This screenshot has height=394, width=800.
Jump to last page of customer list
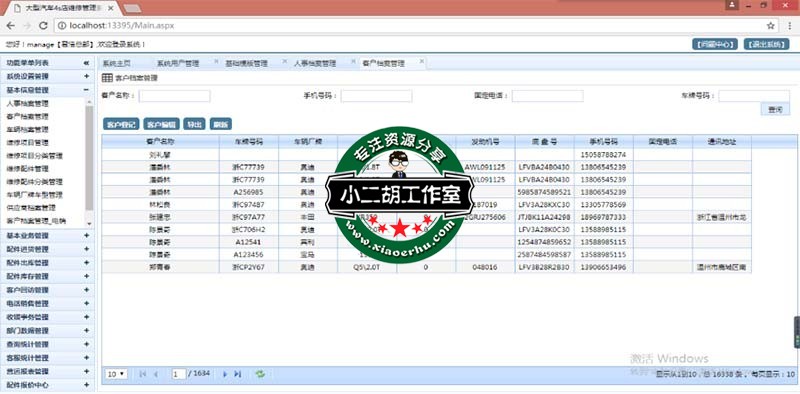pyautogui.click(x=238, y=374)
